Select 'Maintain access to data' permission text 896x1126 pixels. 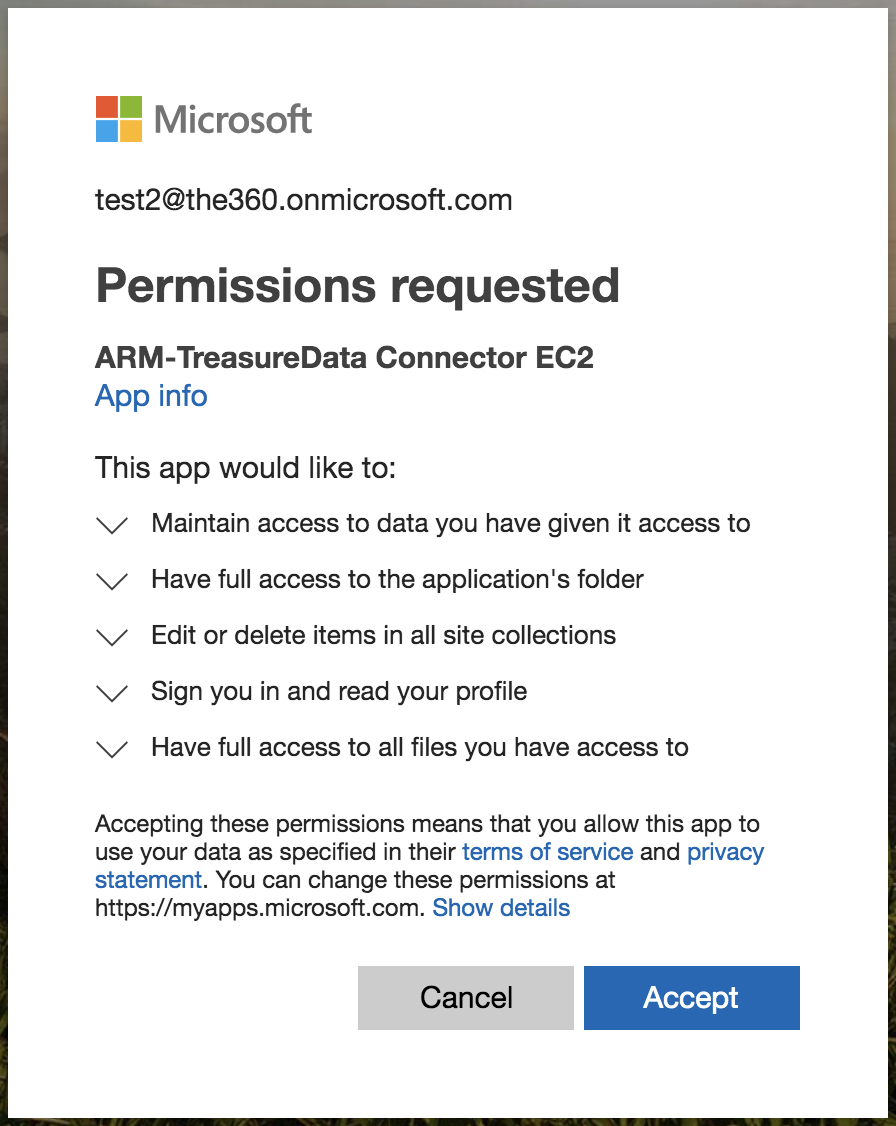coord(450,523)
